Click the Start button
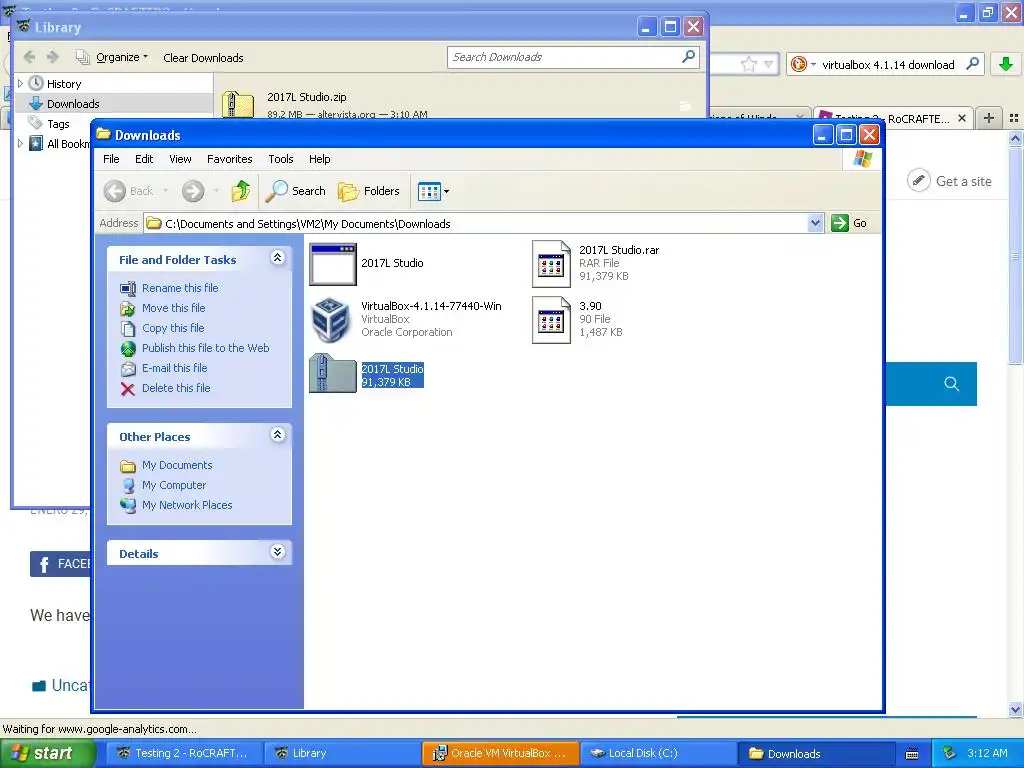Image resolution: width=1024 pixels, height=768 pixels. click(x=48, y=753)
